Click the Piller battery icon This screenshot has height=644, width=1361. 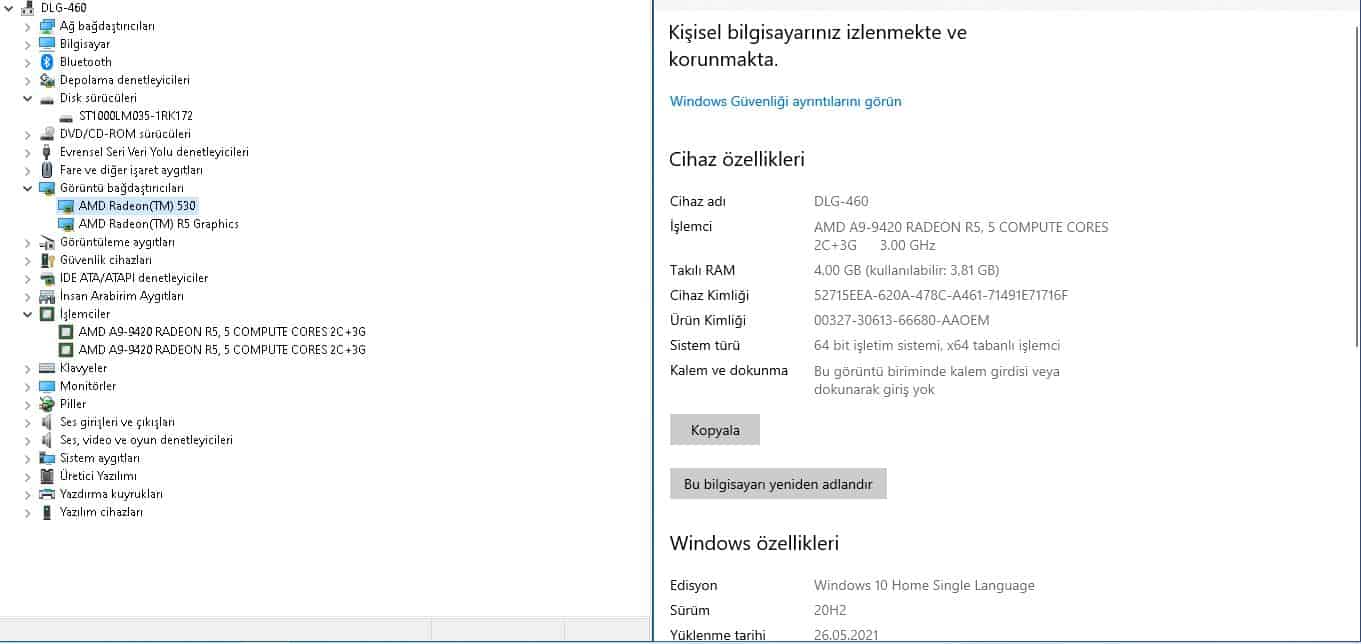(x=46, y=404)
